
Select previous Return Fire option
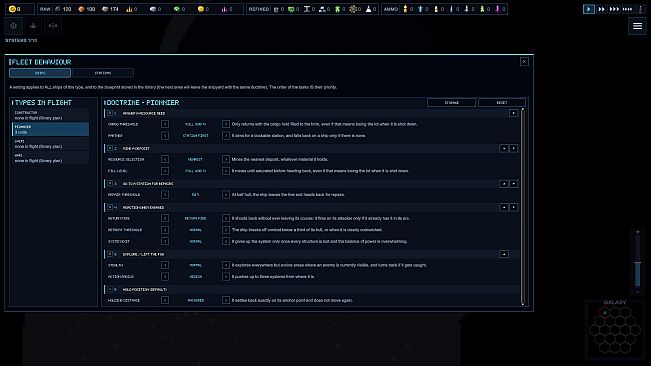pyautogui.click(x=165, y=218)
